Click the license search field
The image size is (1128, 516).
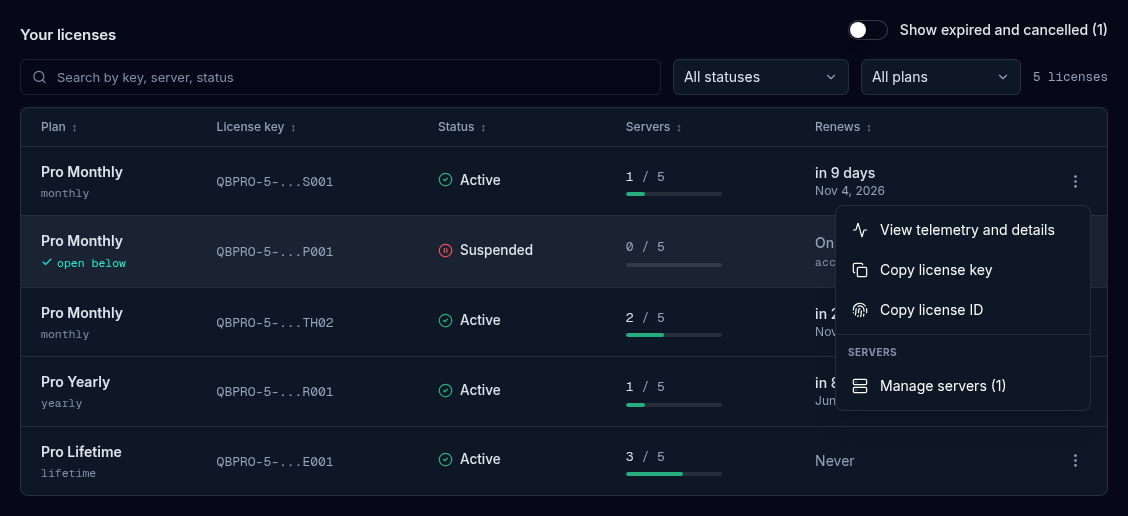(340, 77)
